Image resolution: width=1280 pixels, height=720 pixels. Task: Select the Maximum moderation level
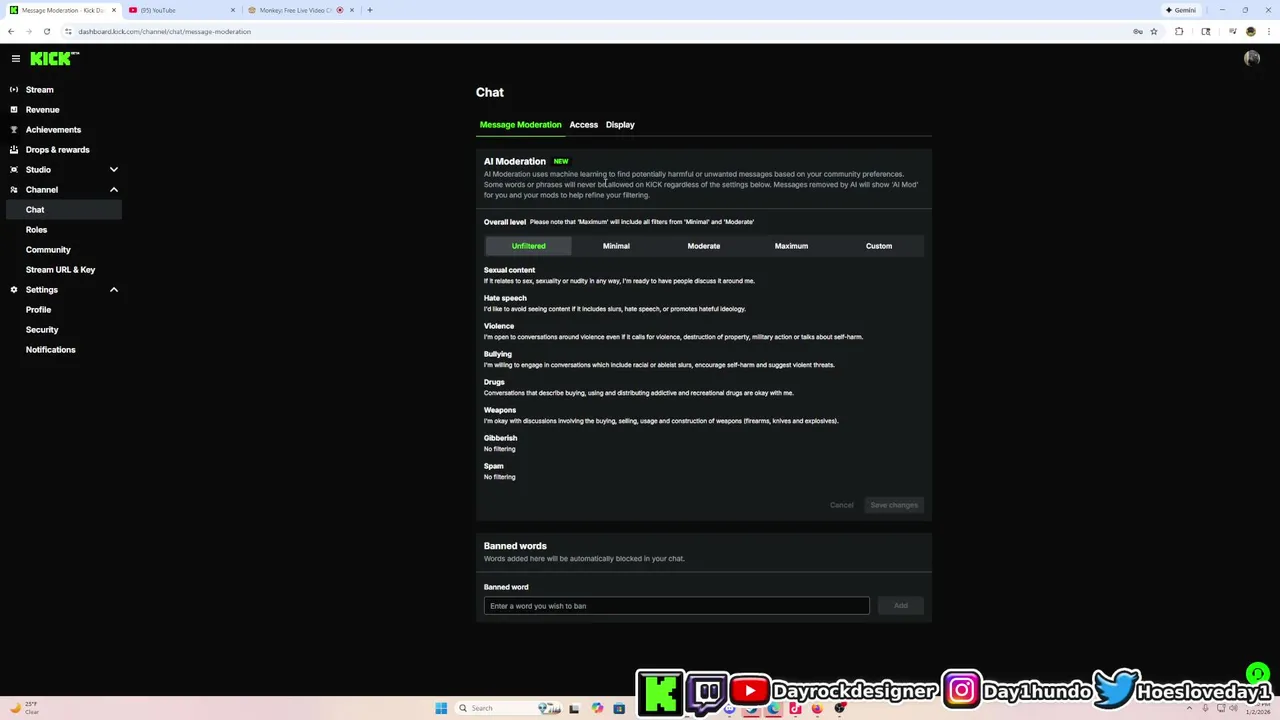(791, 246)
